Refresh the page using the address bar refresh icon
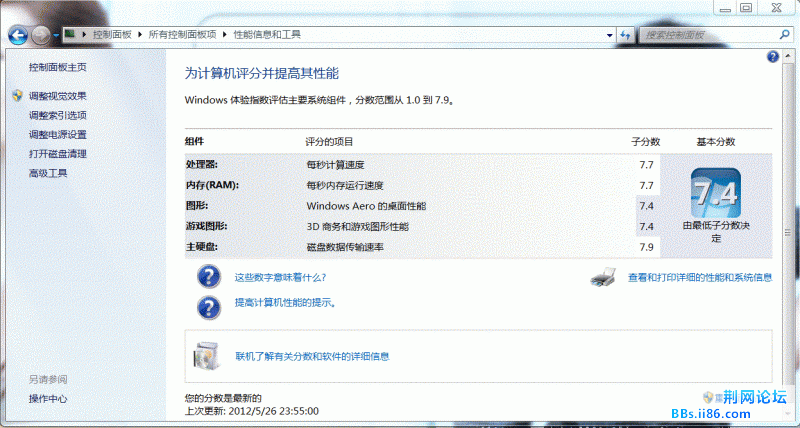Viewport: 800px width, 428px height. [626, 35]
